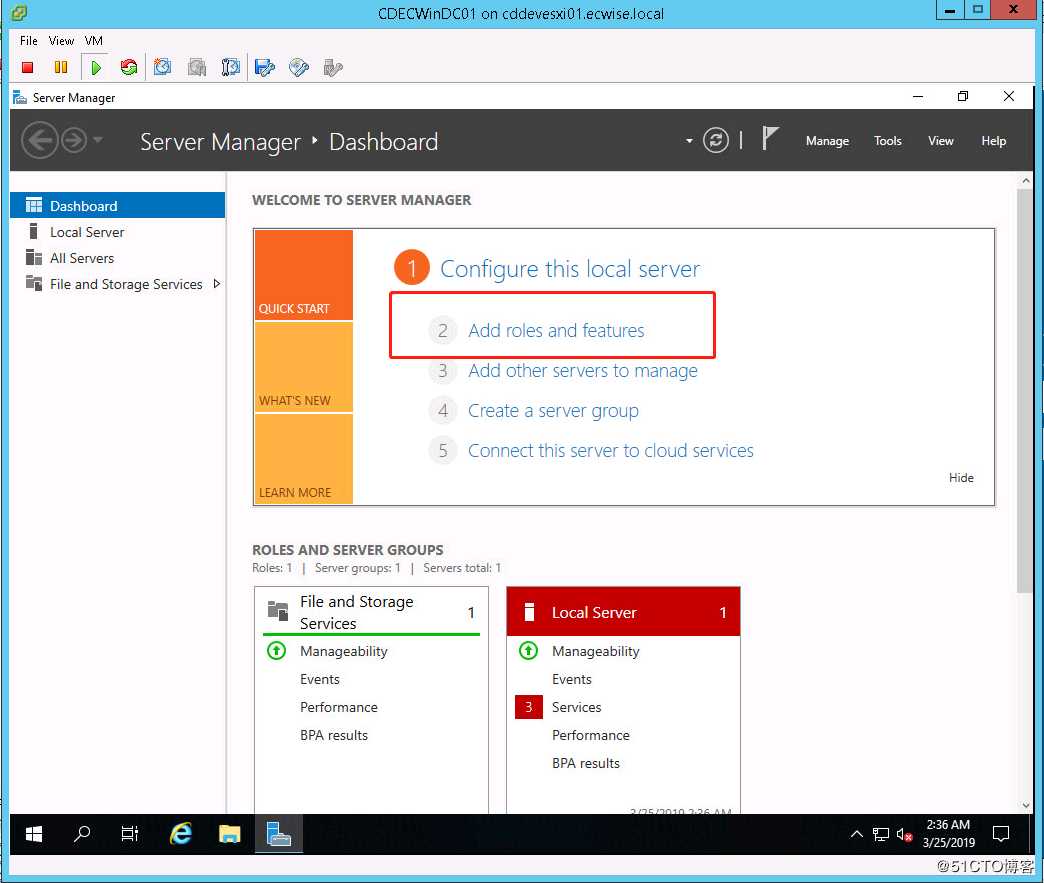Open the vSphere console File menu

click(29, 41)
